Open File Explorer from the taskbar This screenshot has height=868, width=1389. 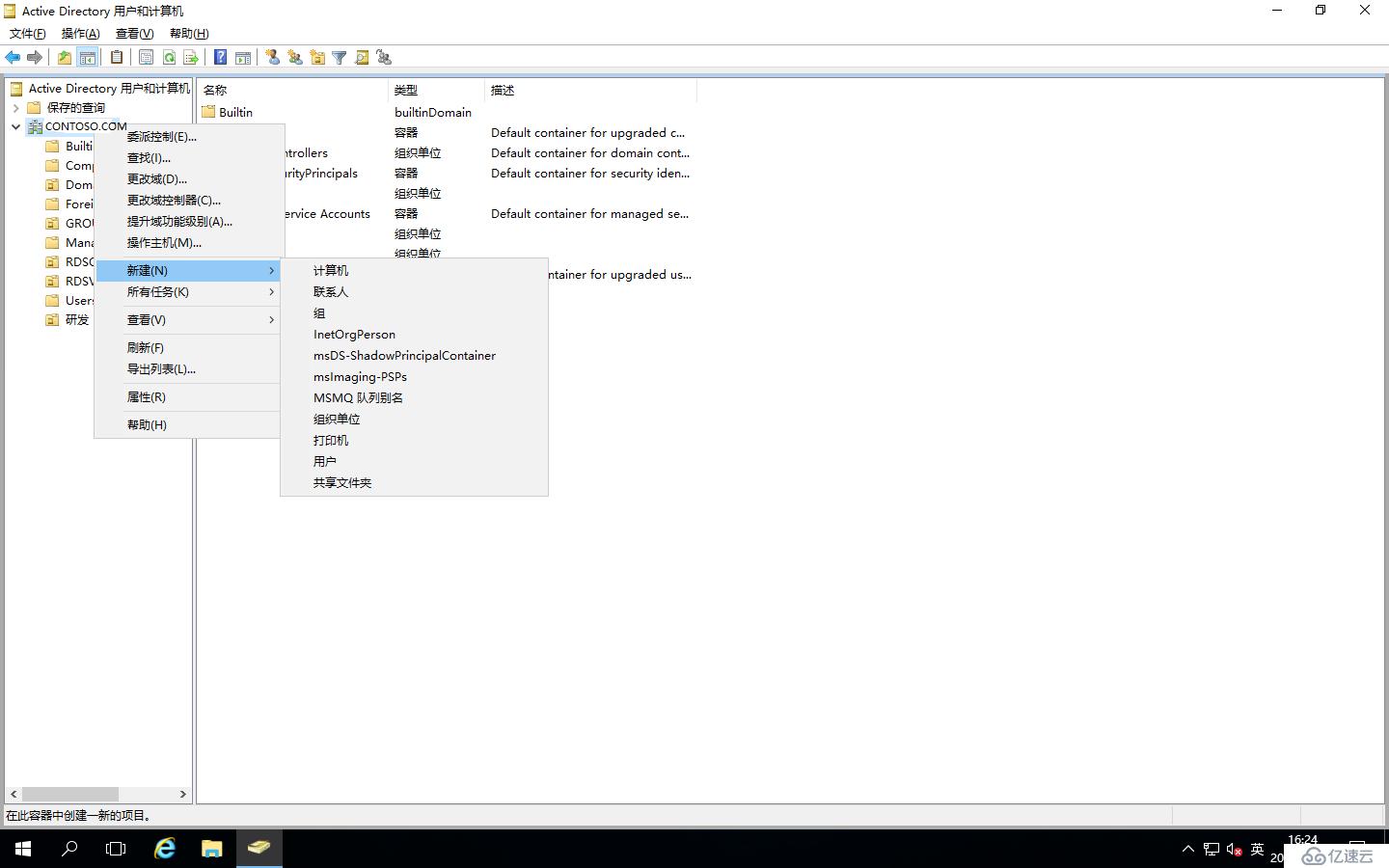click(x=212, y=849)
